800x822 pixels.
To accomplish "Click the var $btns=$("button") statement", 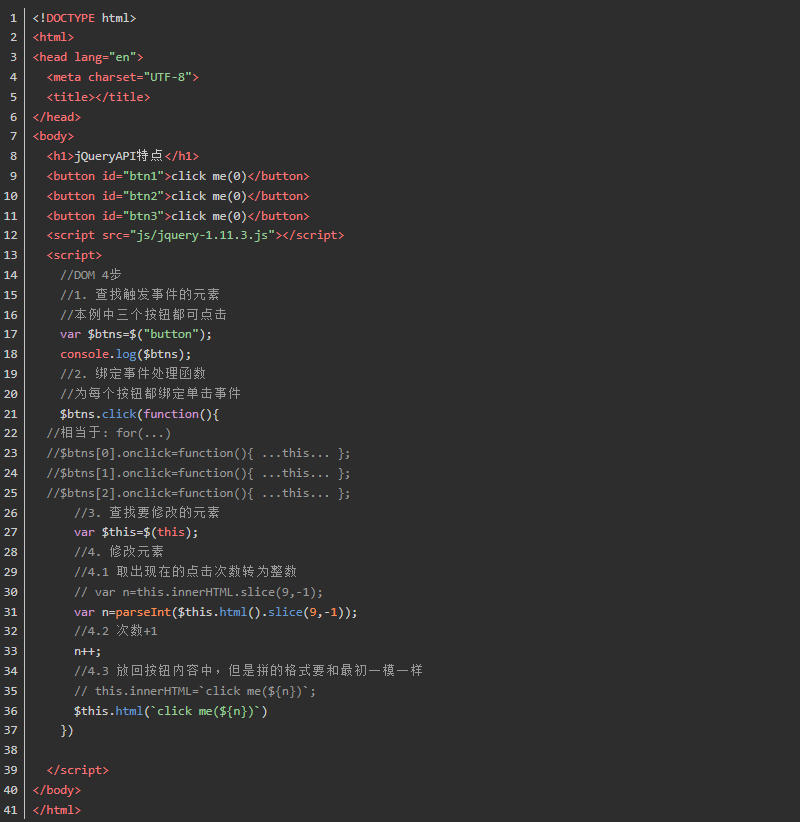I will [x=136, y=335].
